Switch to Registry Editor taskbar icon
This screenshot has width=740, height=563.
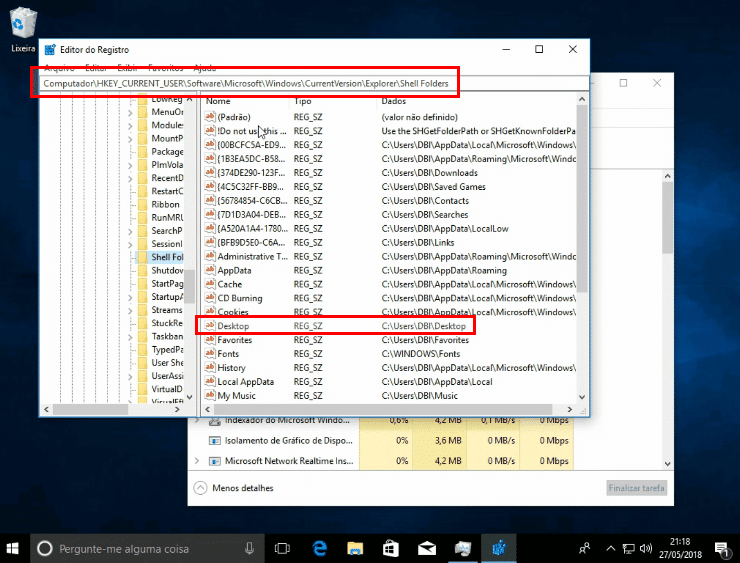[x=499, y=548]
